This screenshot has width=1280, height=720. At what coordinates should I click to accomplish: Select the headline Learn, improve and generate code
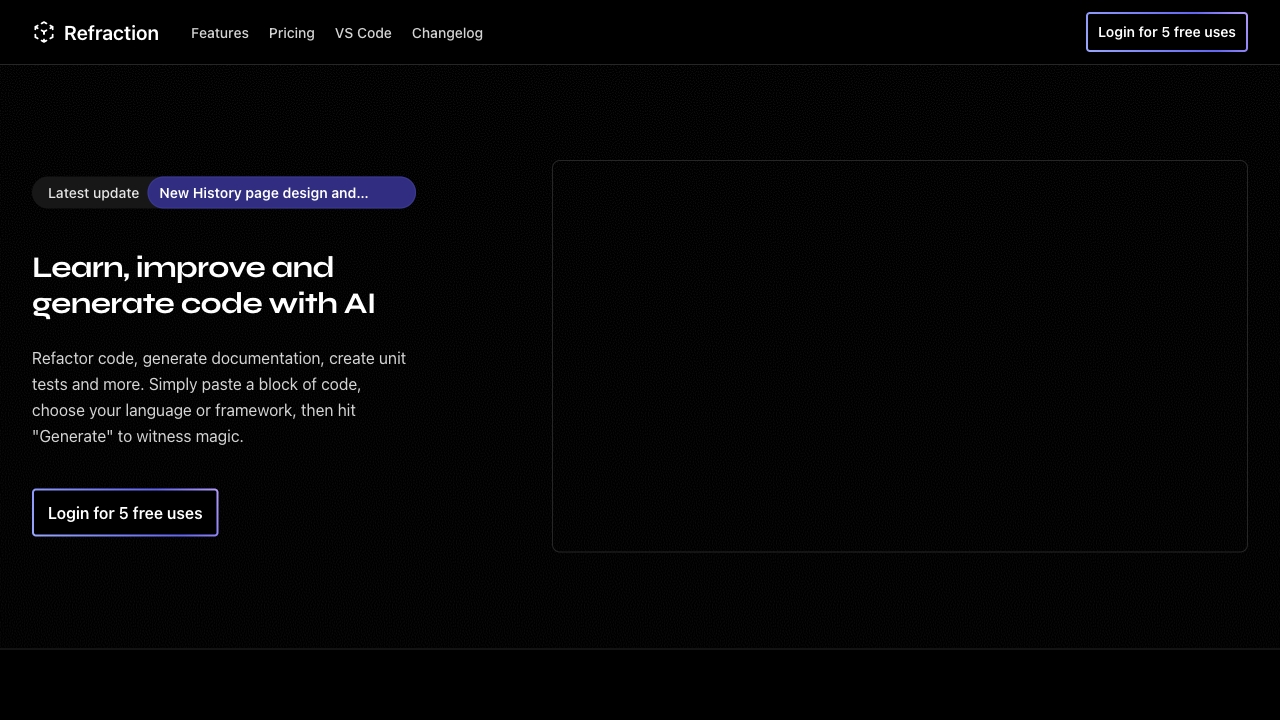point(203,285)
